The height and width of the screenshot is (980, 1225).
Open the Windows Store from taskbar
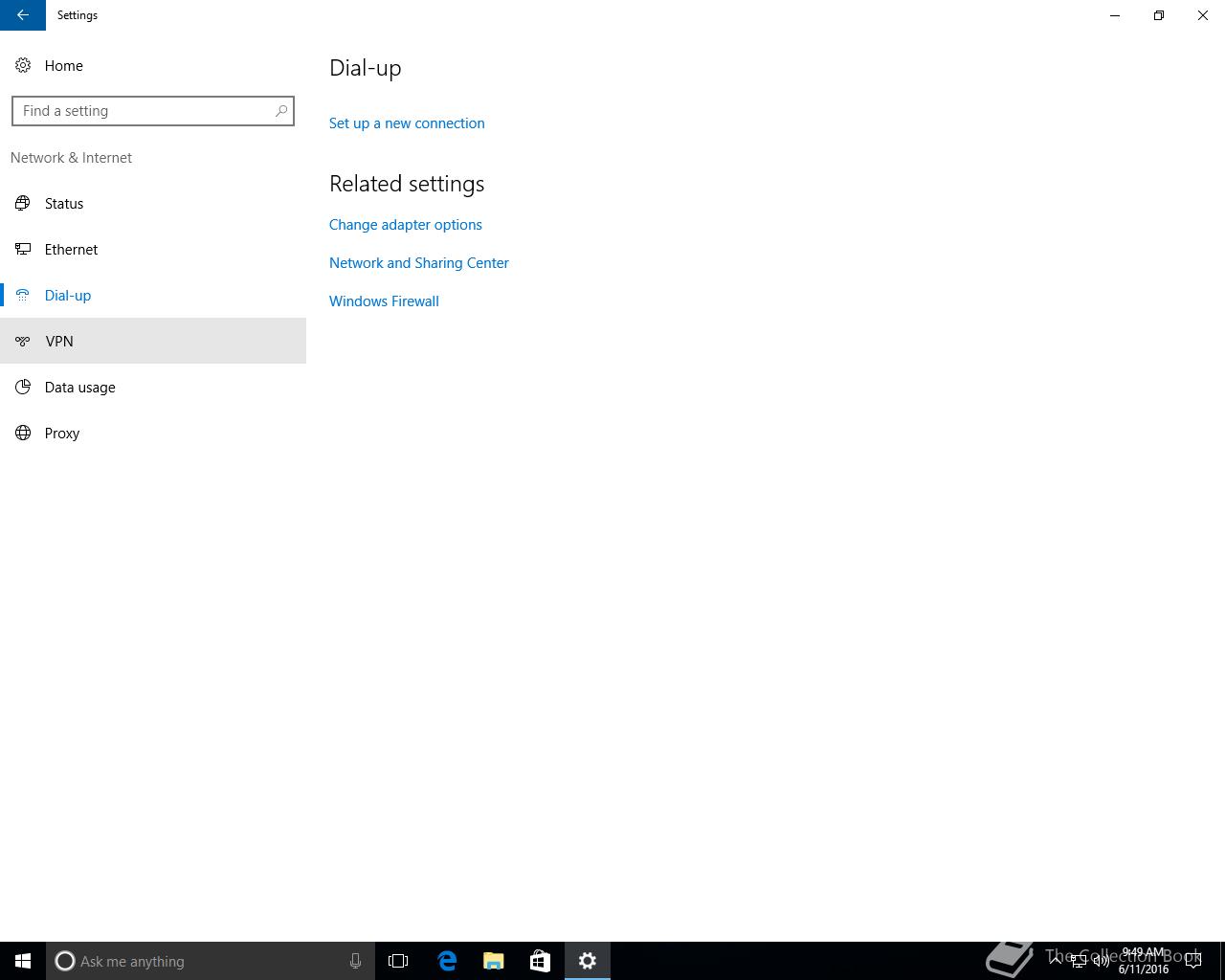(540, 961)
